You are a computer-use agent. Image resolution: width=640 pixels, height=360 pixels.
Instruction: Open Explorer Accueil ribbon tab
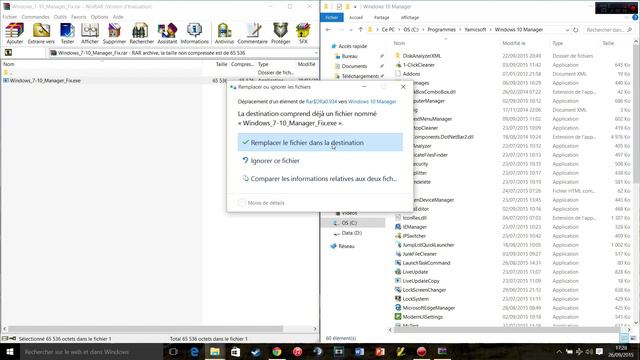pos(356,18)
